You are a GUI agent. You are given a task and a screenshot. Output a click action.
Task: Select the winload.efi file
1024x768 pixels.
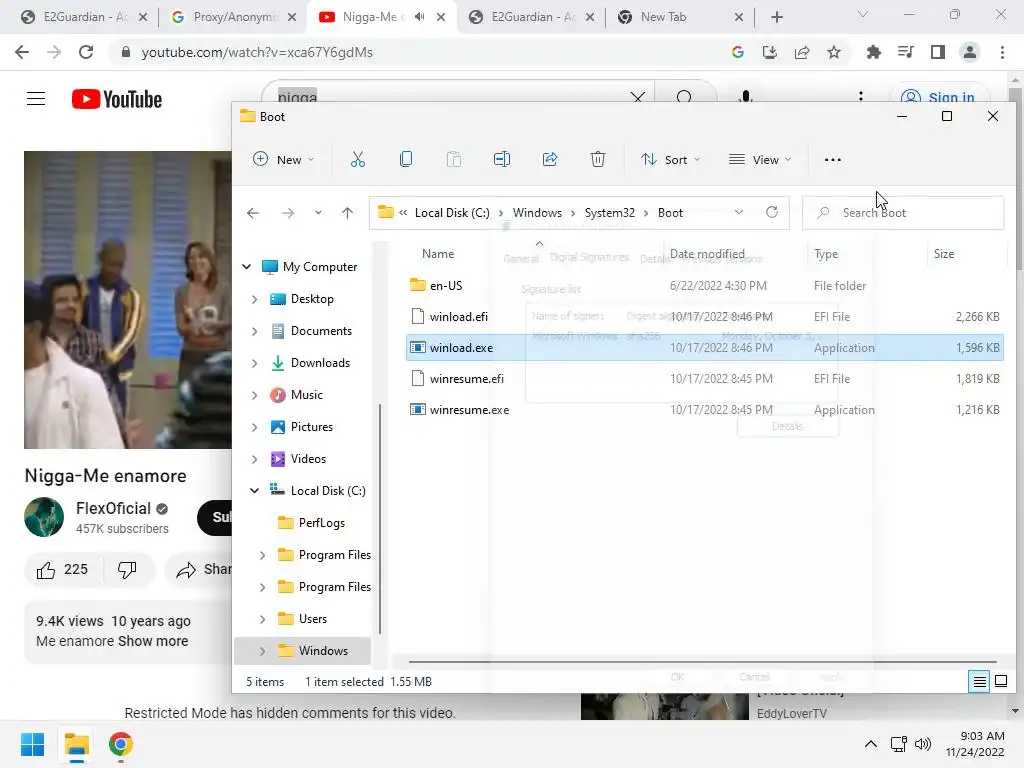tap(705, 317)
